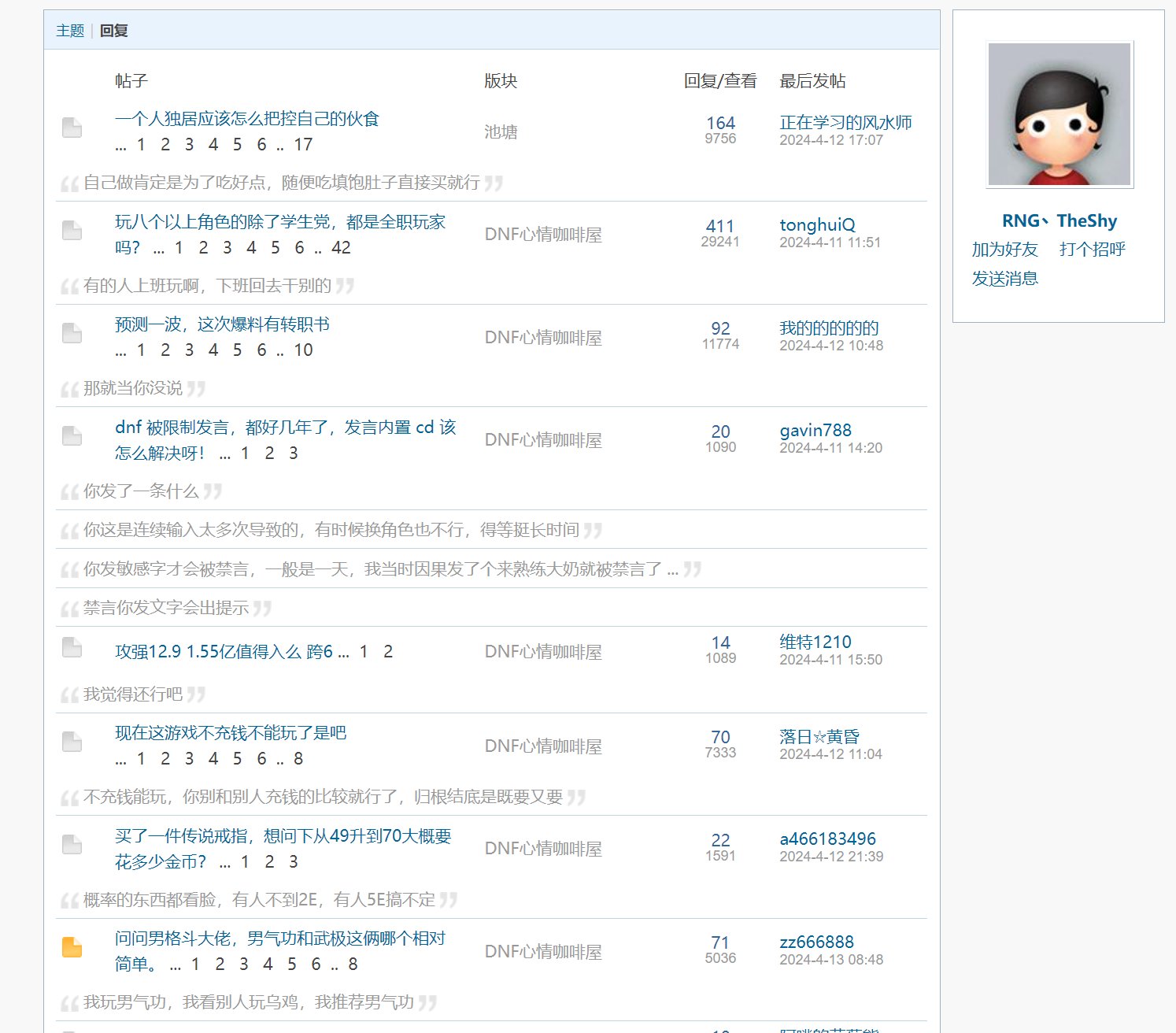Click document icon beside 攻强12.9 thread
This screenshot has width=1176, height=1033.
(x=72, y=647)
